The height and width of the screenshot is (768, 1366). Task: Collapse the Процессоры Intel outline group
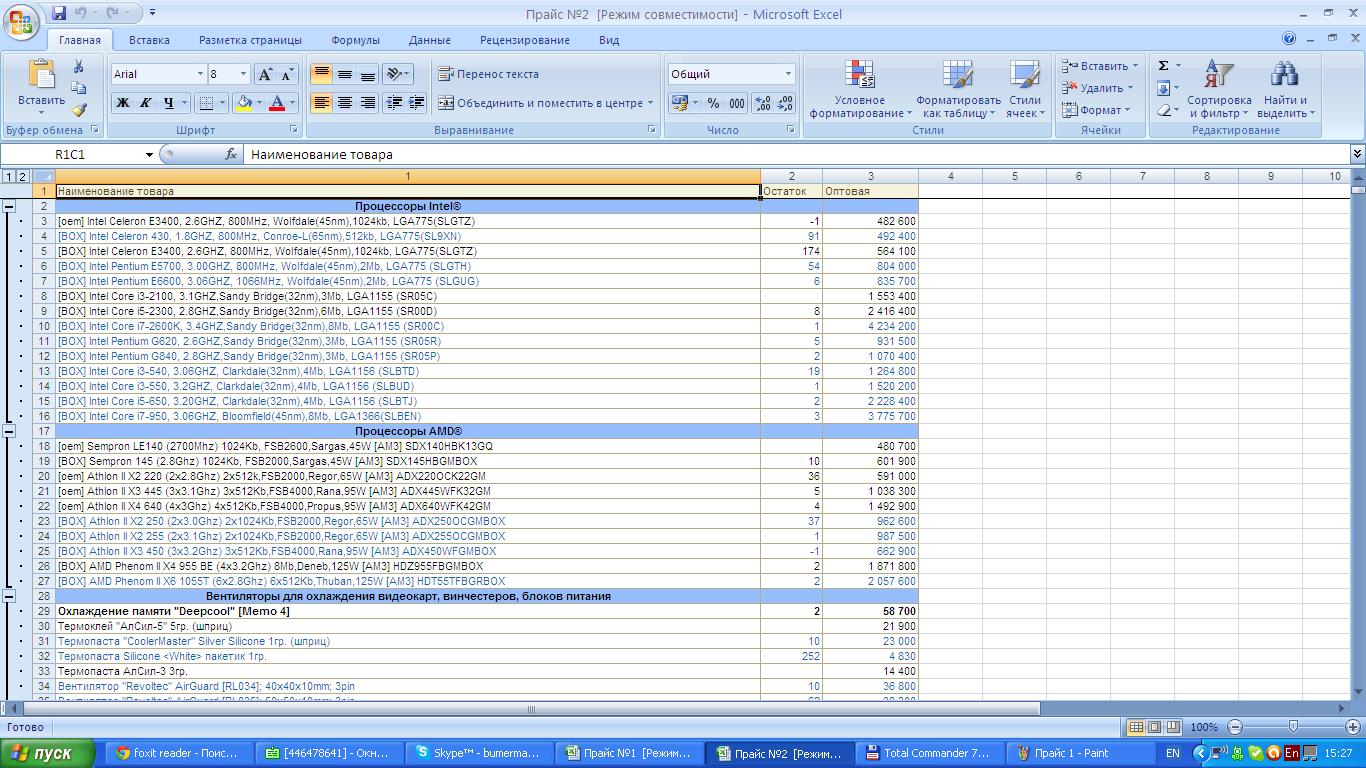9,207
